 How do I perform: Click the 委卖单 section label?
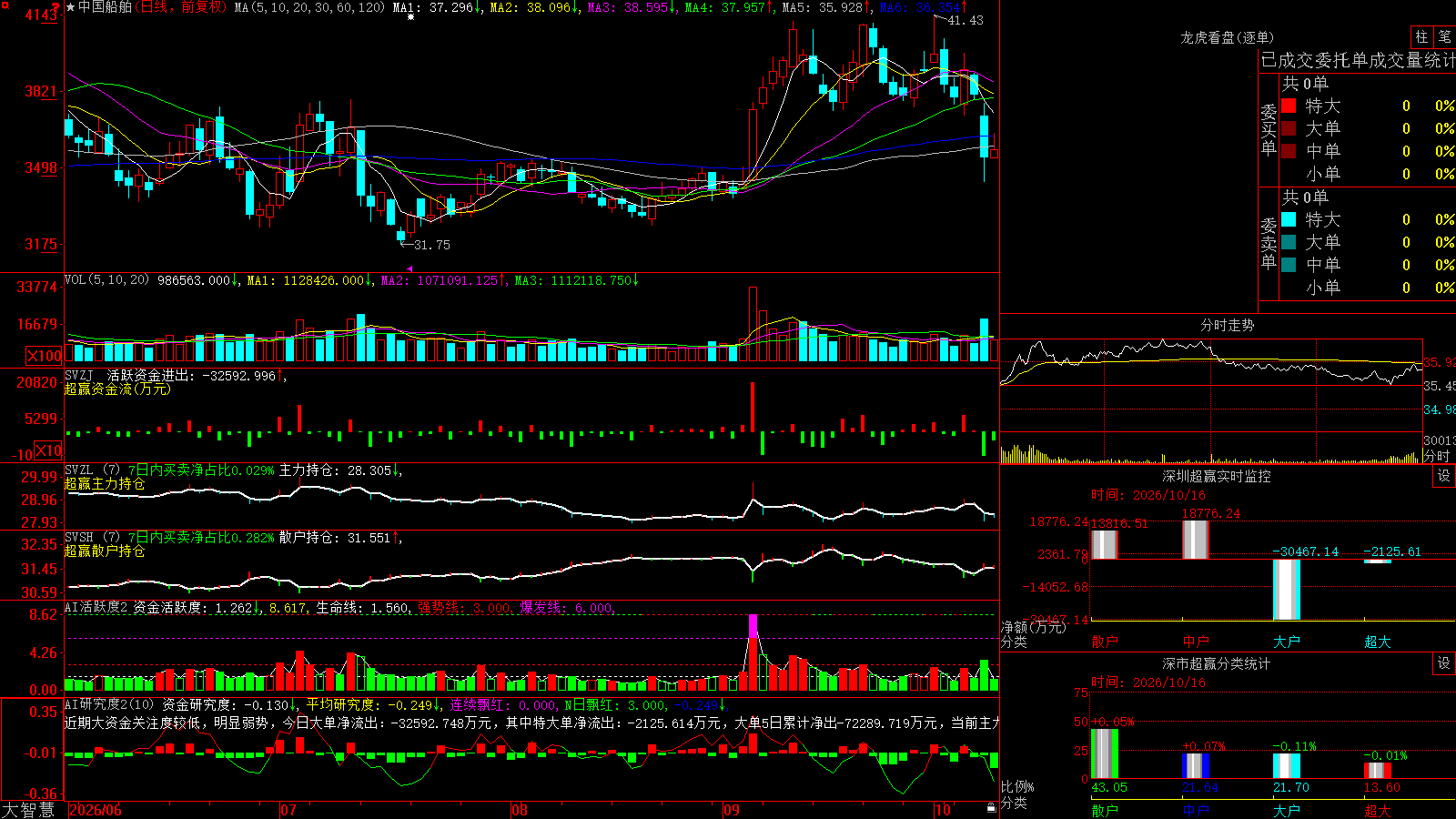1269,243
